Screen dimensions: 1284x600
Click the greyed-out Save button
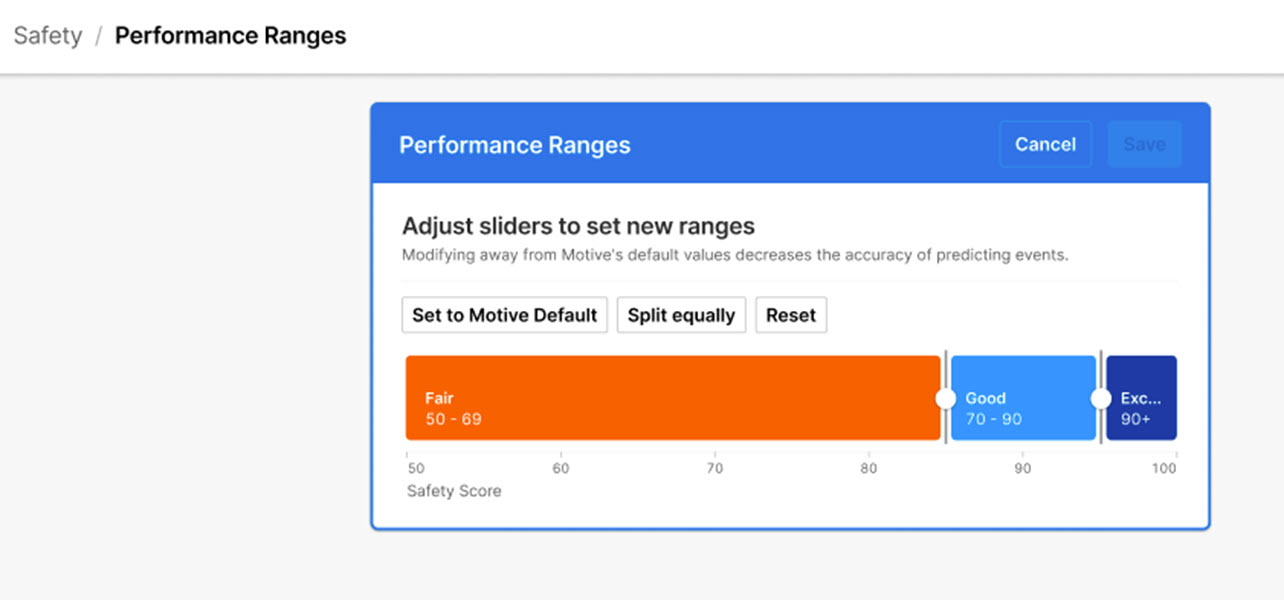(1144, 144)
